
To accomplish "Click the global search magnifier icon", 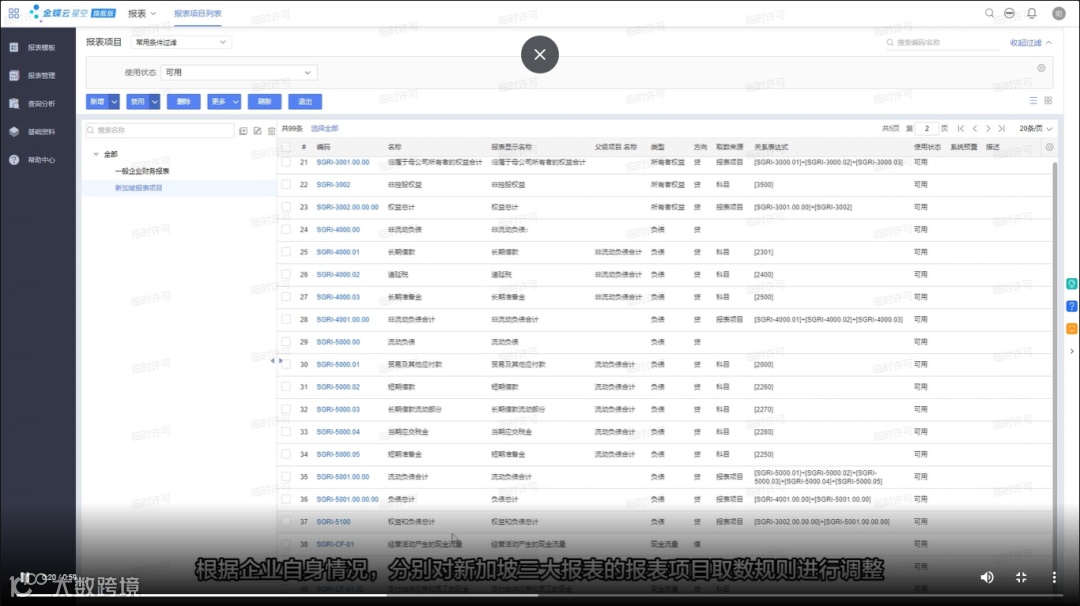I will click(989, 13).
